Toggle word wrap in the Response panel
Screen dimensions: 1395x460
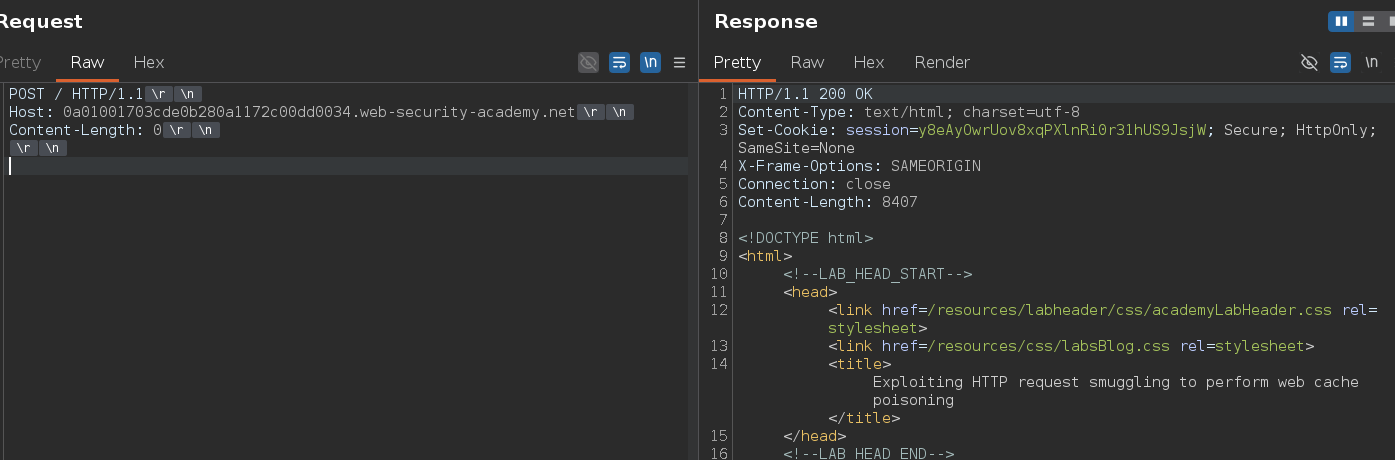[1340, 63]
